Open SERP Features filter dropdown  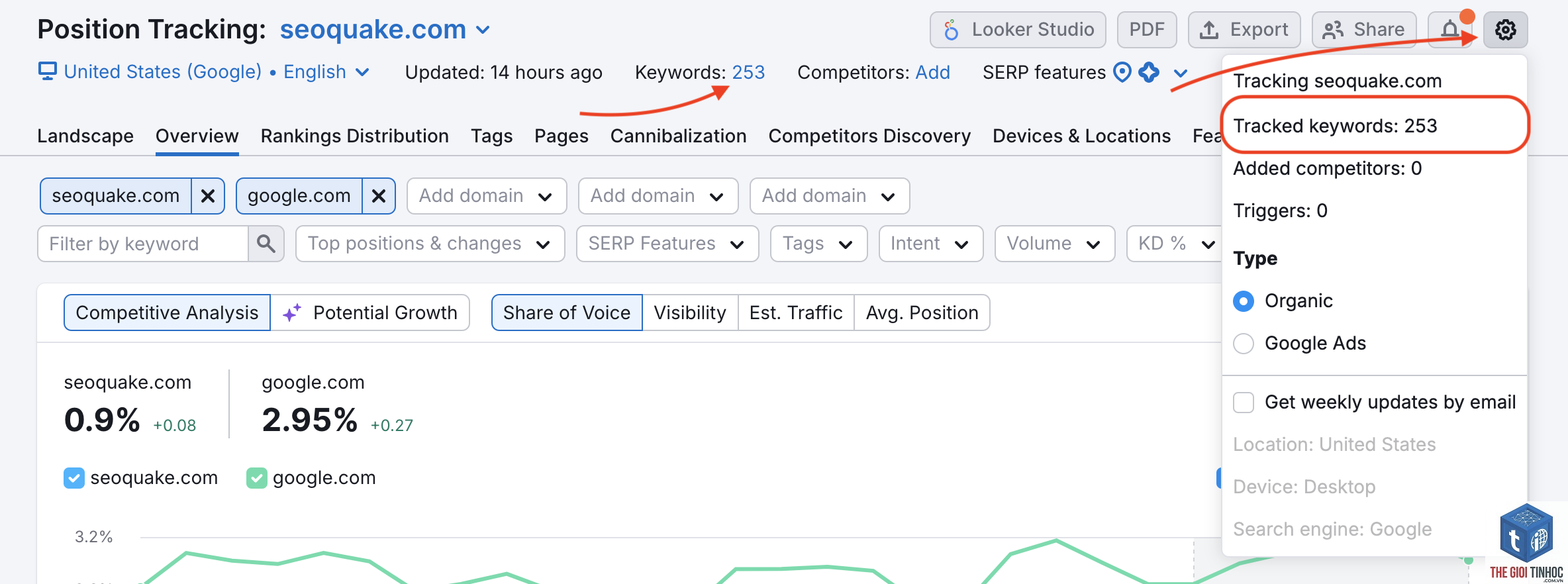point(667,244)
